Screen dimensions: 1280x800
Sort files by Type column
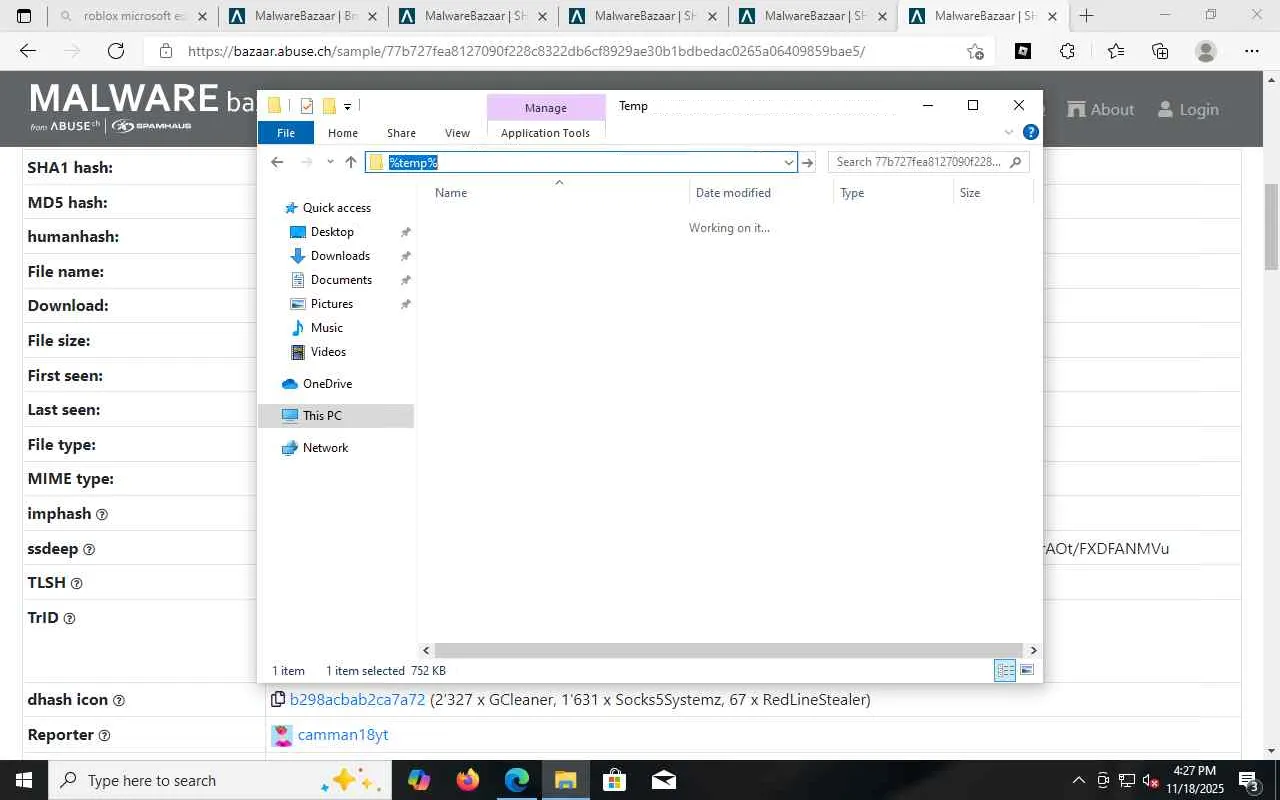pyautogui.click(x=893, y=193)
